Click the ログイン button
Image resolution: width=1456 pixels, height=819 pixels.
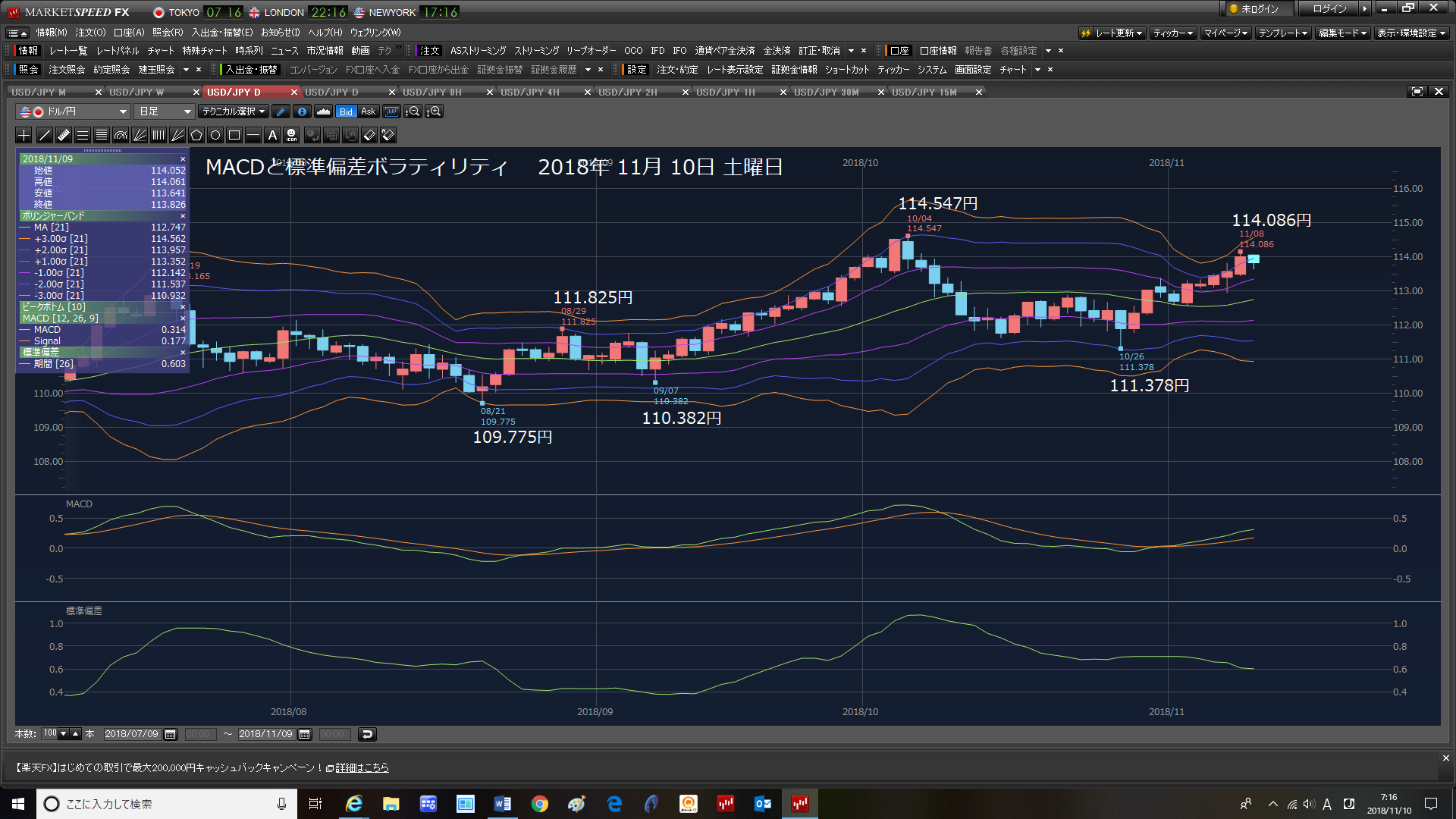1329,9
